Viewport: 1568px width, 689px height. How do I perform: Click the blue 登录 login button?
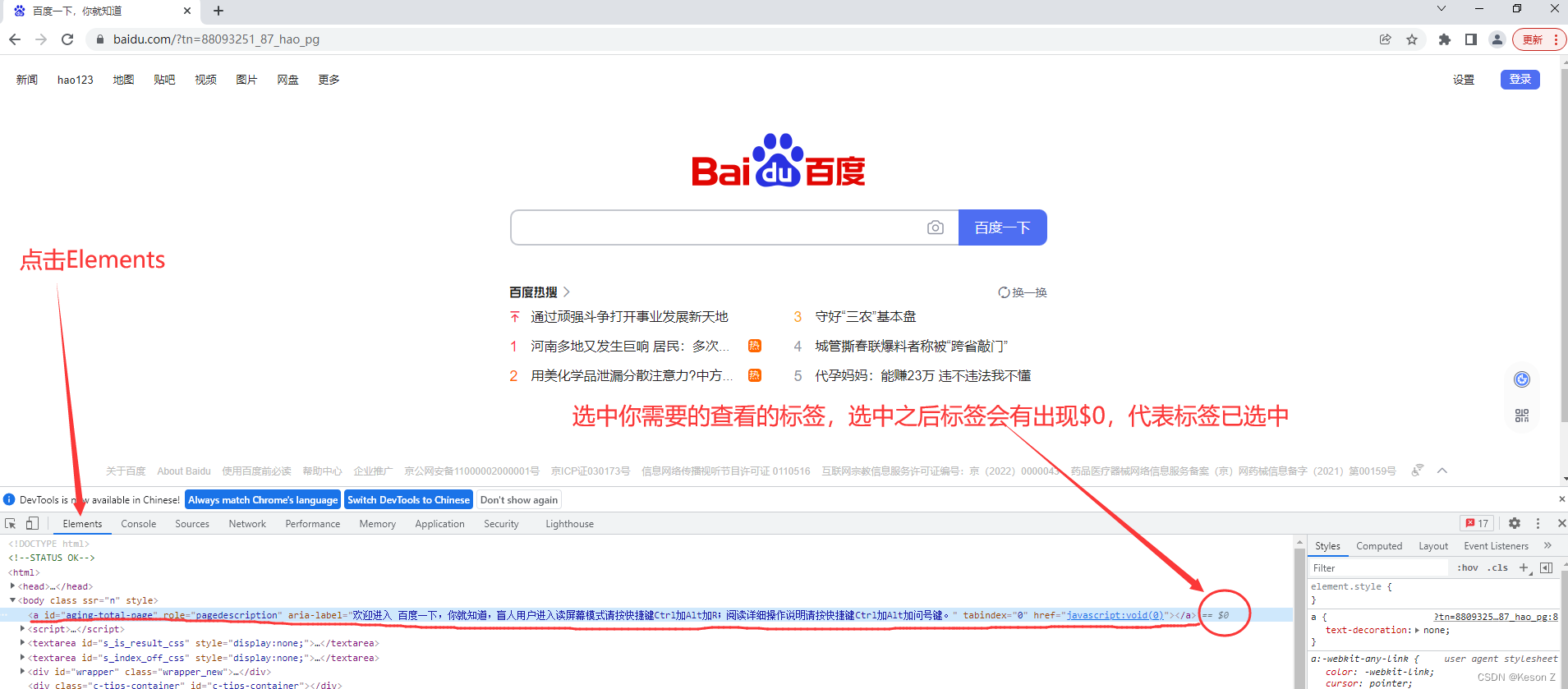1520,79
